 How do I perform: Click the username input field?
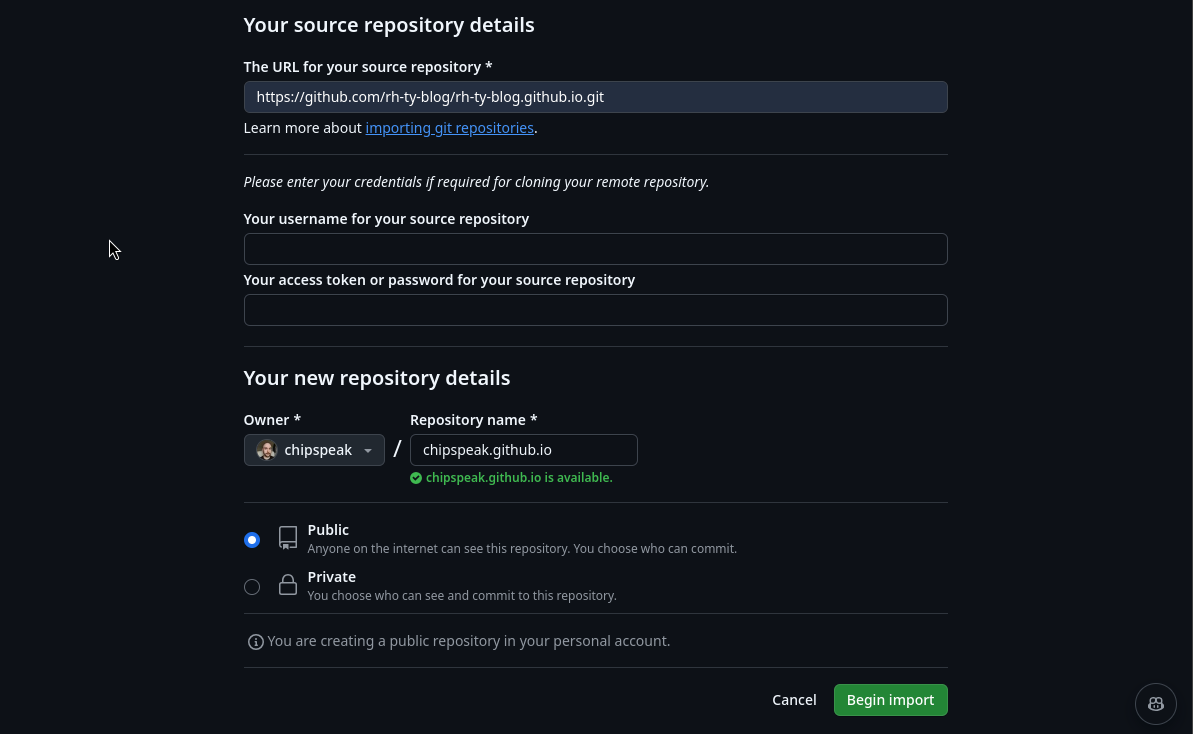(595, 249)
